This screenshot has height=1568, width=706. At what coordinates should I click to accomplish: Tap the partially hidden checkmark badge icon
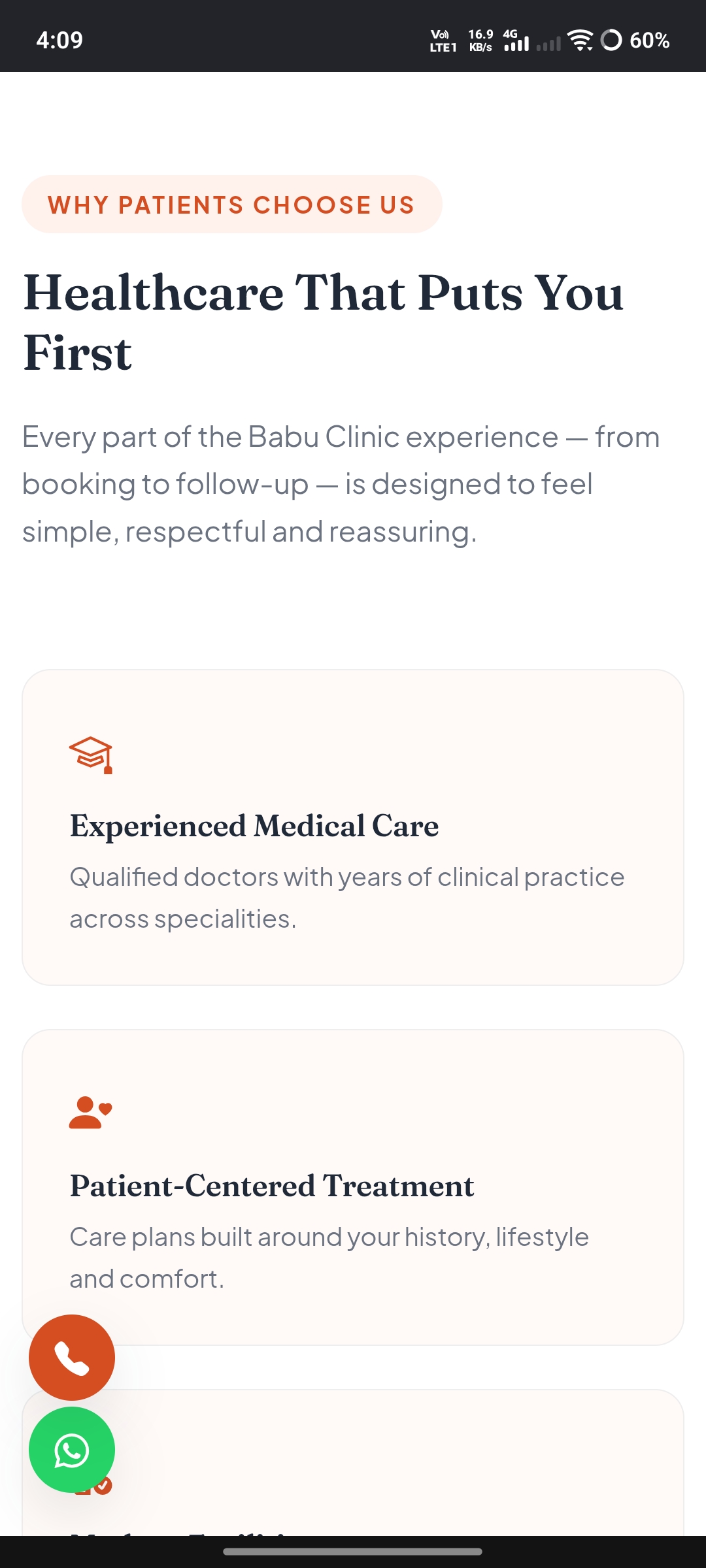103,1486
